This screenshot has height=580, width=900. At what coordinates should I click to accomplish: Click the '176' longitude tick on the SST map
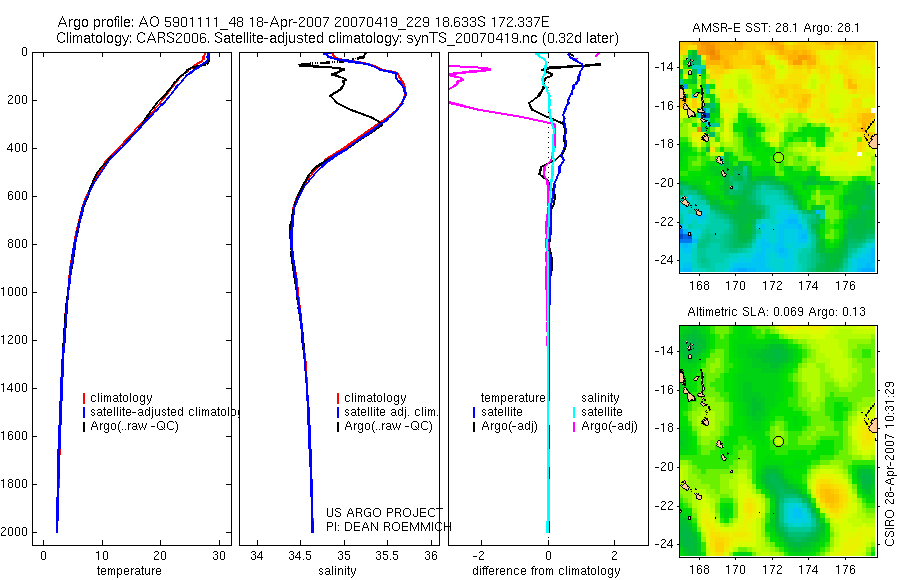click(x=845, y=285)
